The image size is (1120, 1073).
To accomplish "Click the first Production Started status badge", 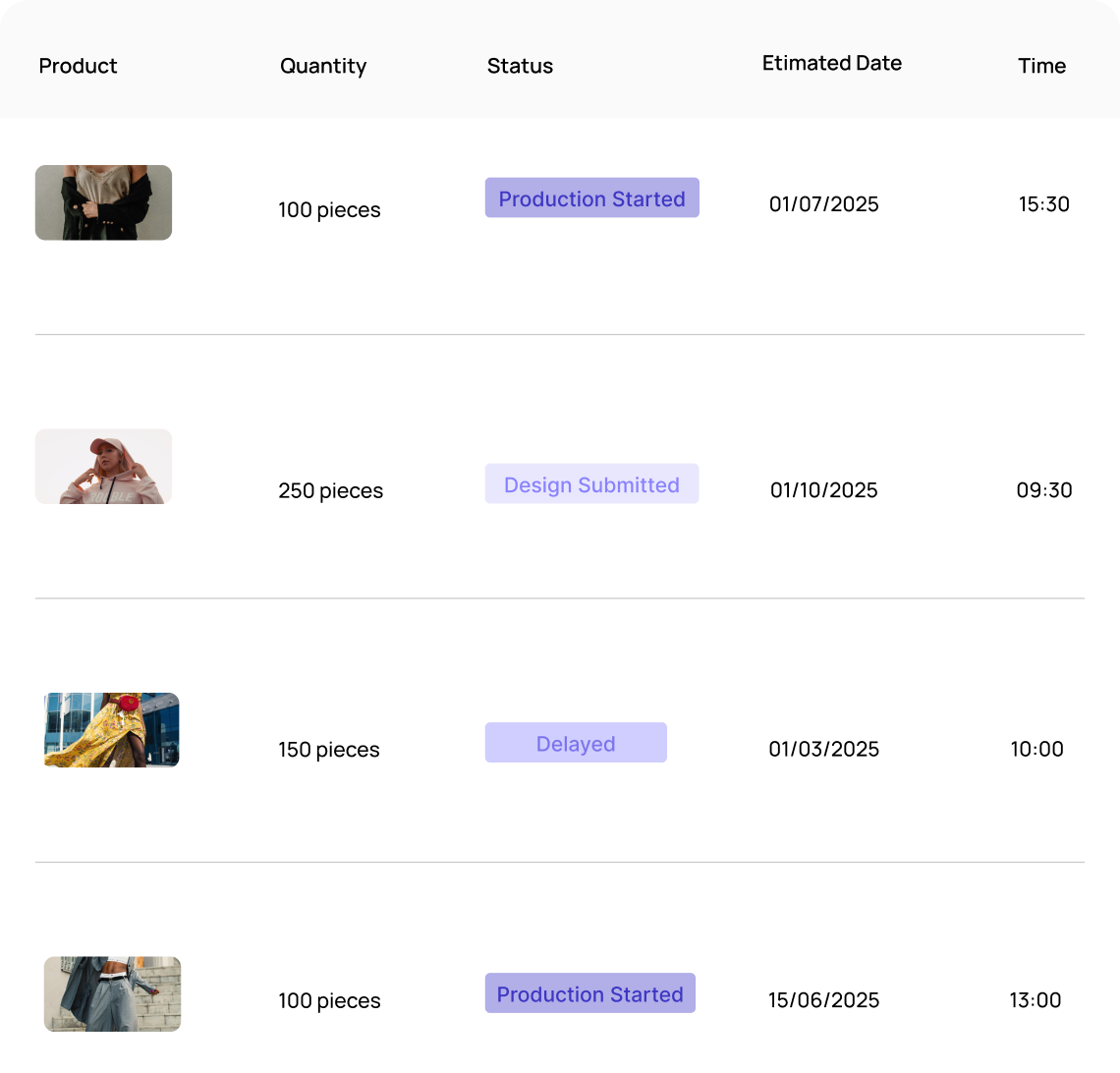I will [591, 198].
